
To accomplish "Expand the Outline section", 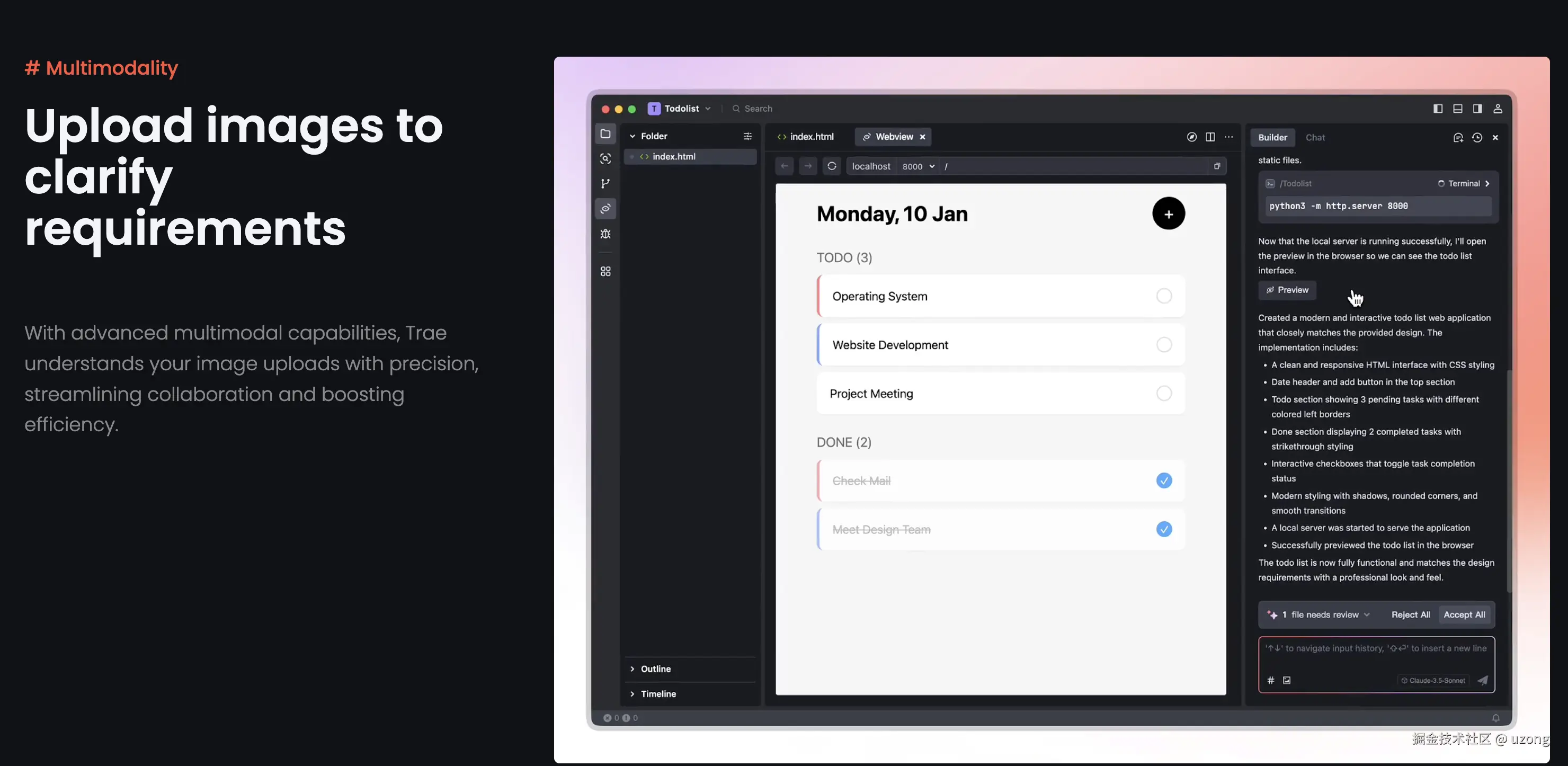I will [x=655, y=669].
